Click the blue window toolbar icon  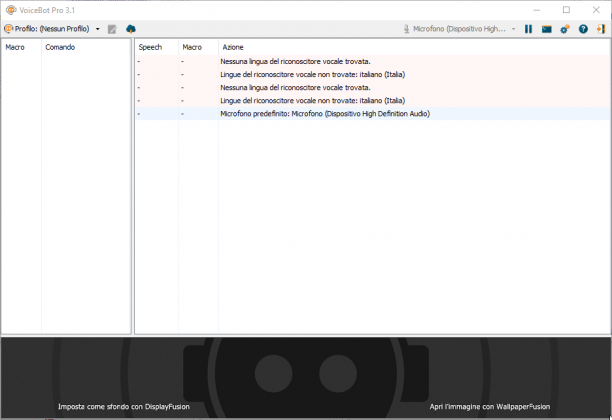[546, 29]
